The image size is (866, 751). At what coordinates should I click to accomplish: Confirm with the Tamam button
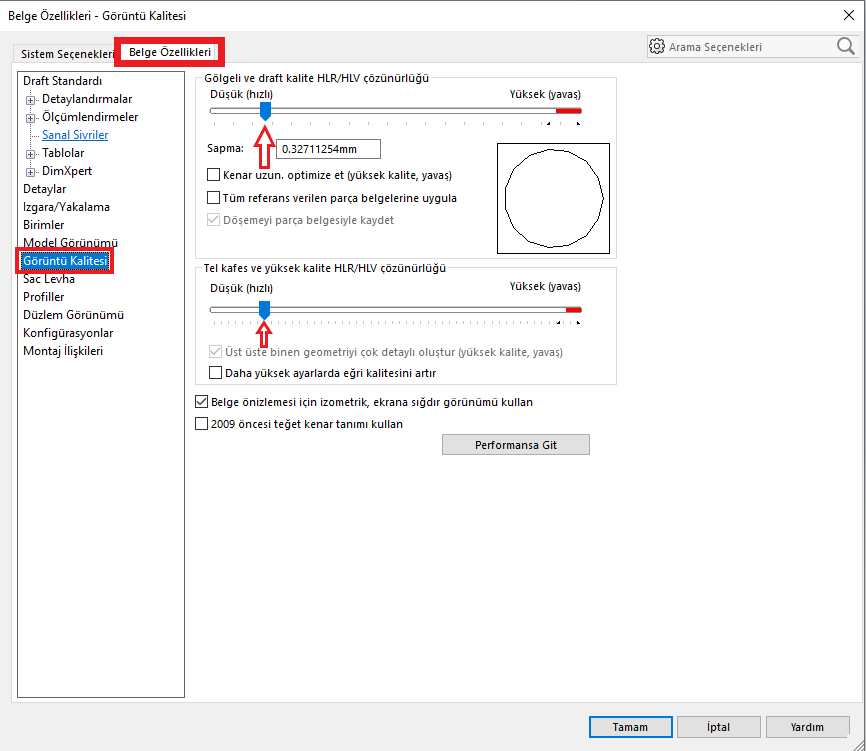[630, 727]
